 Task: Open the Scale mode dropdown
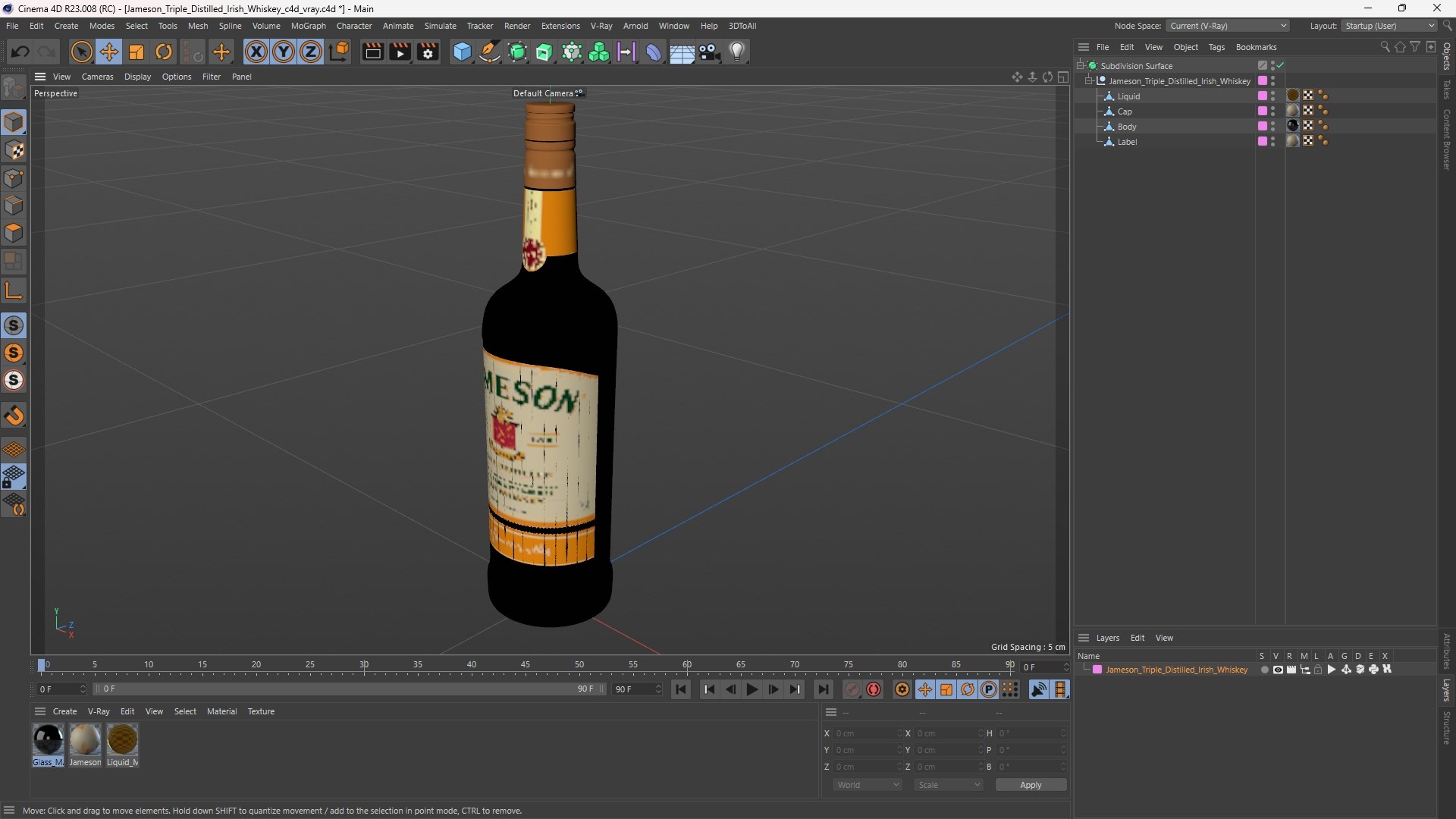pos(948,785)
